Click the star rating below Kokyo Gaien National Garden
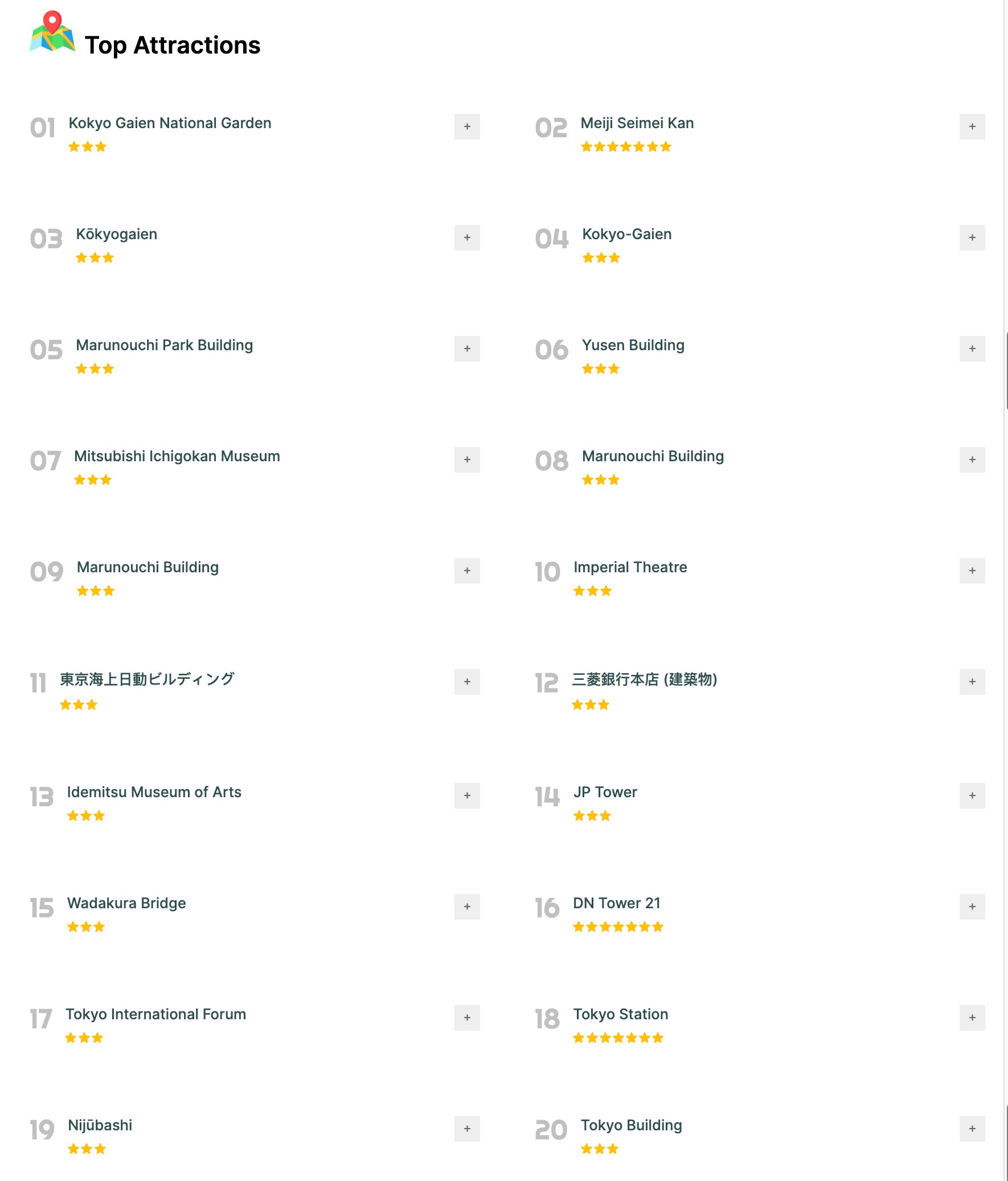This screenshot has height=1181, width=1008. (87, 146)
